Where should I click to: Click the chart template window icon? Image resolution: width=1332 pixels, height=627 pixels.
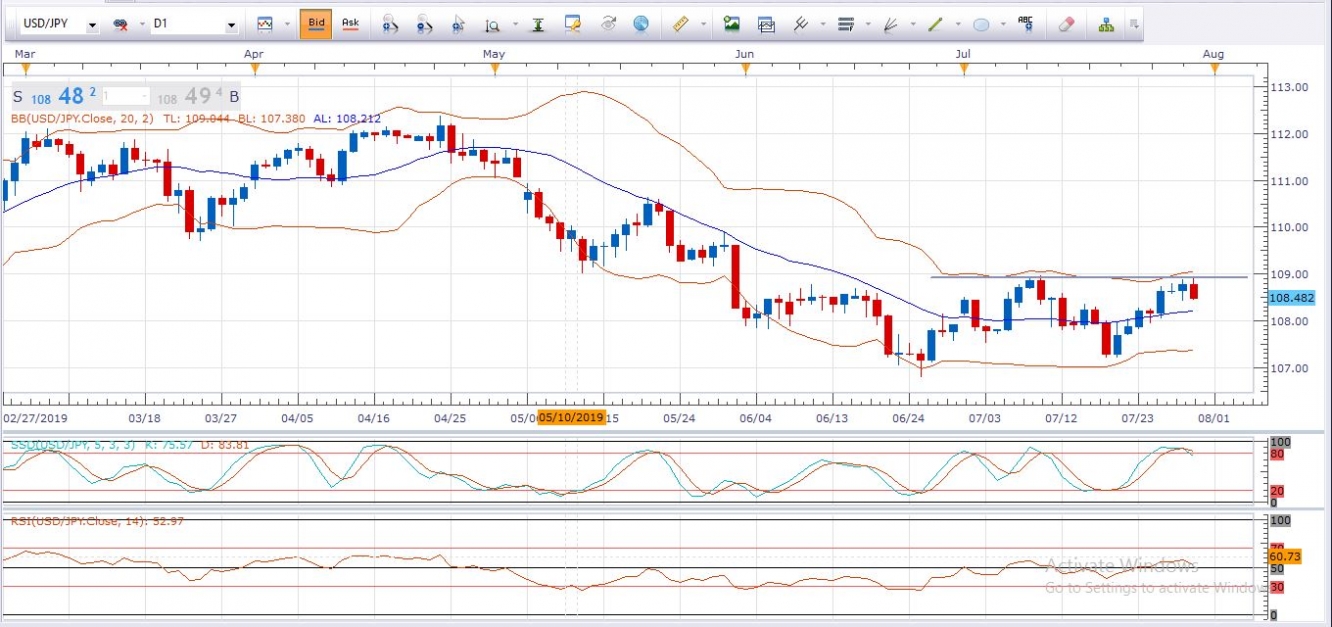(767, 23)
